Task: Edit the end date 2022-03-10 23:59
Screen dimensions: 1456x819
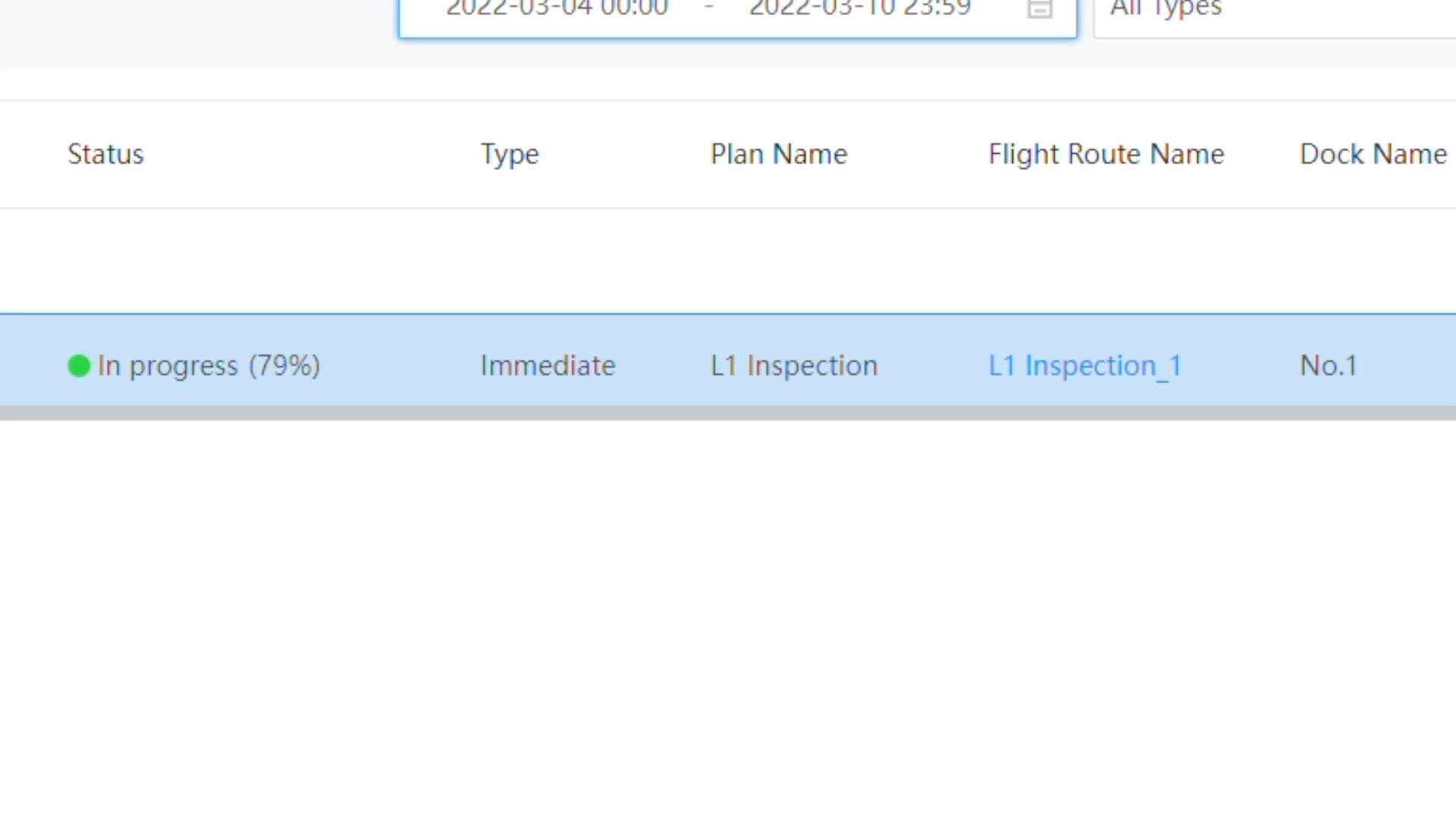Action: [x=860, y=8]
